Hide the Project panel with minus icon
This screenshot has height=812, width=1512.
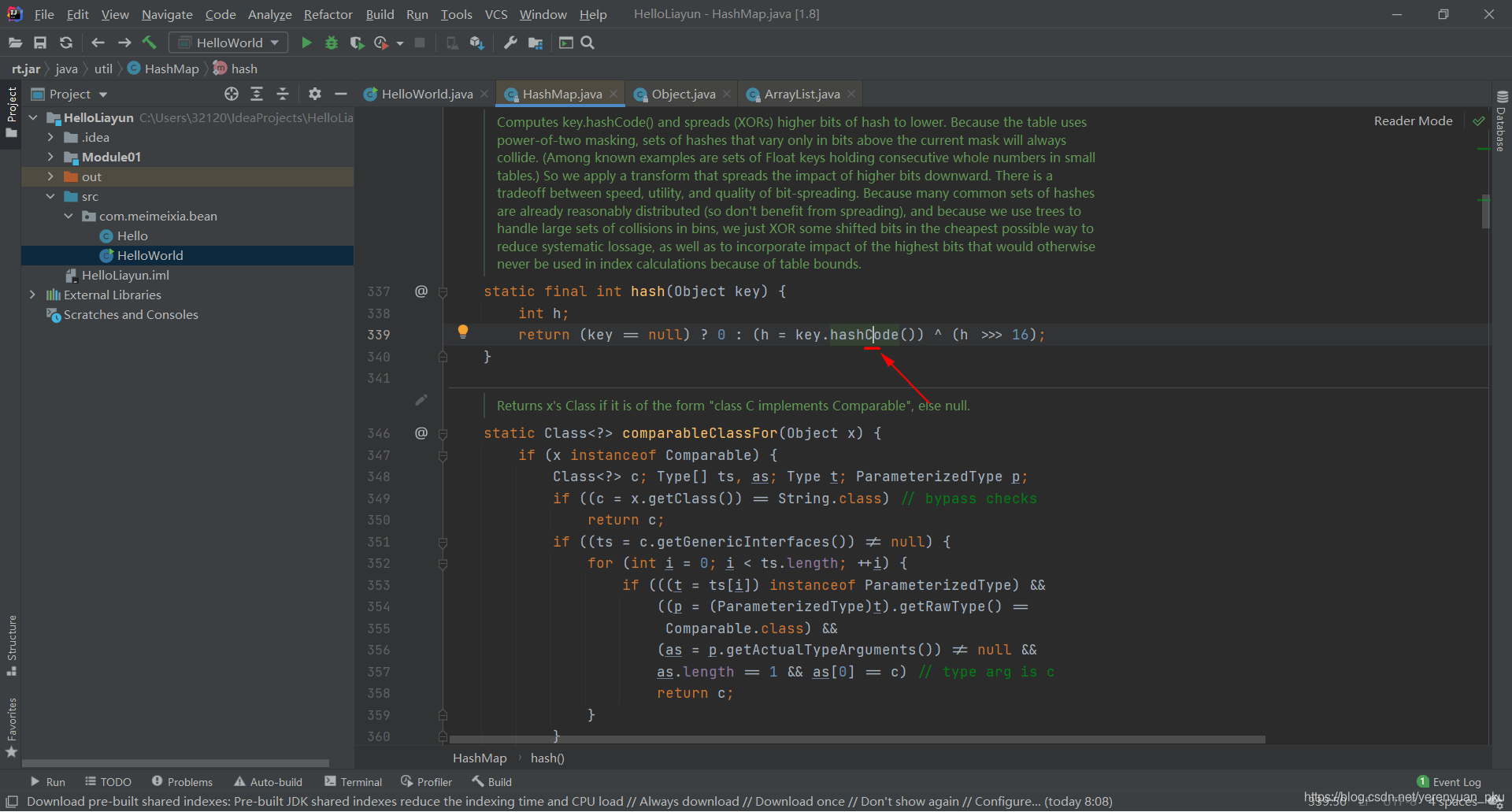coord(341,94)
